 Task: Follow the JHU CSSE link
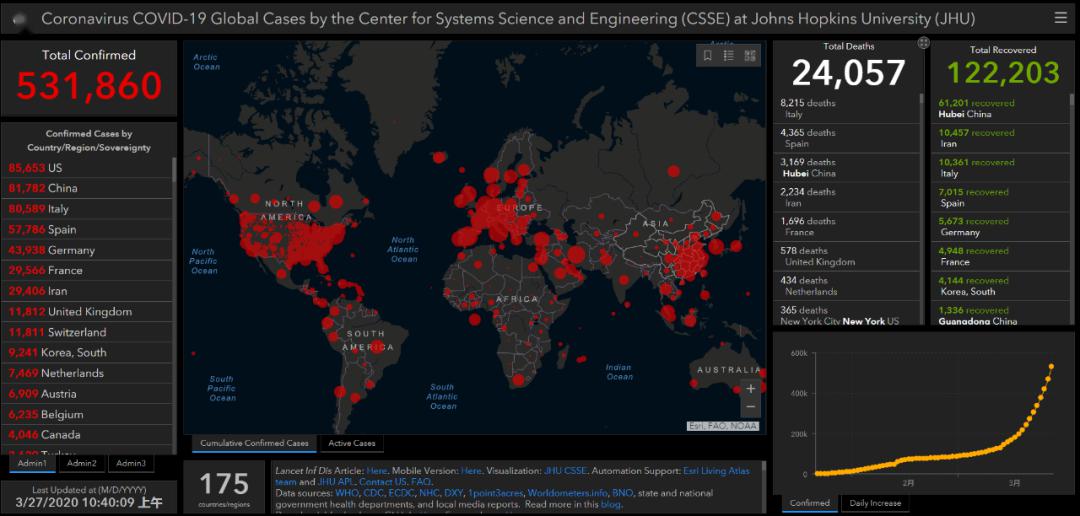click(x=565, y=471)
